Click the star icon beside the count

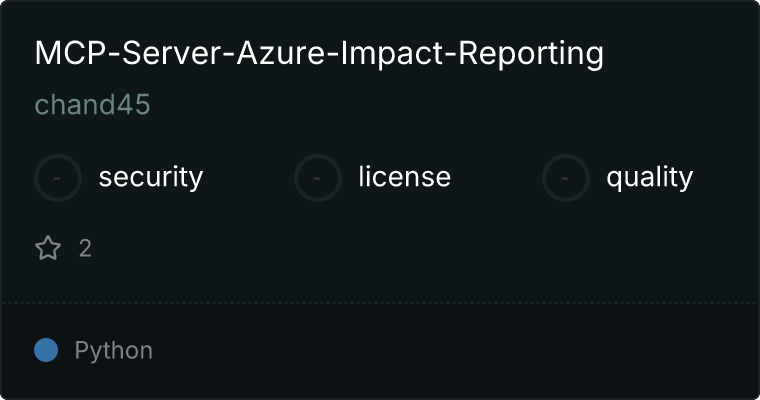point(48,248)
